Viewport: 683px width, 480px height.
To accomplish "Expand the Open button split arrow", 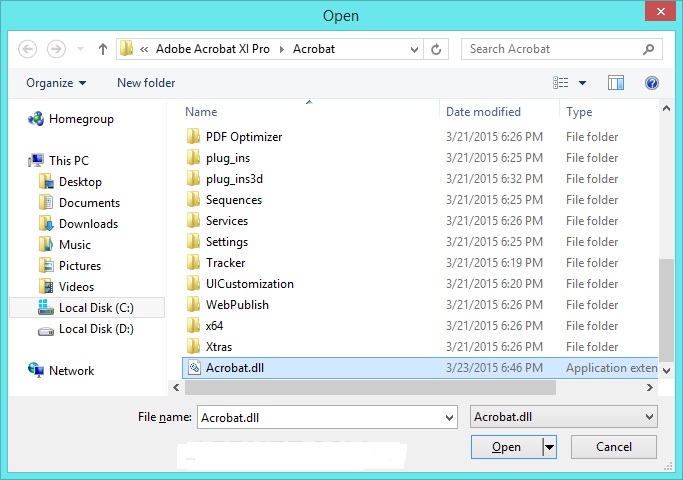I will click(549, 447).
